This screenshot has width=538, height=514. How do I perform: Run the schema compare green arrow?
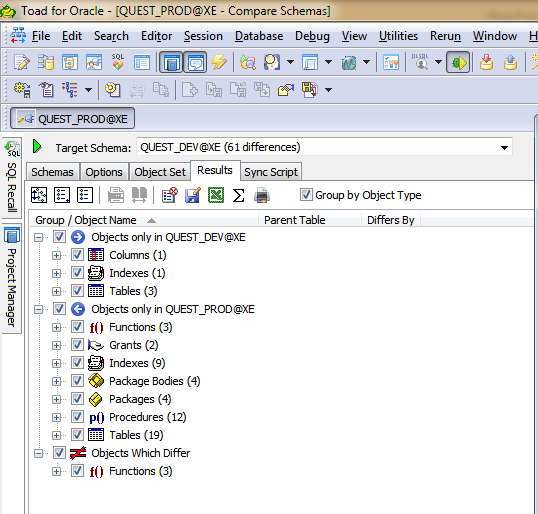click(37, 147)
